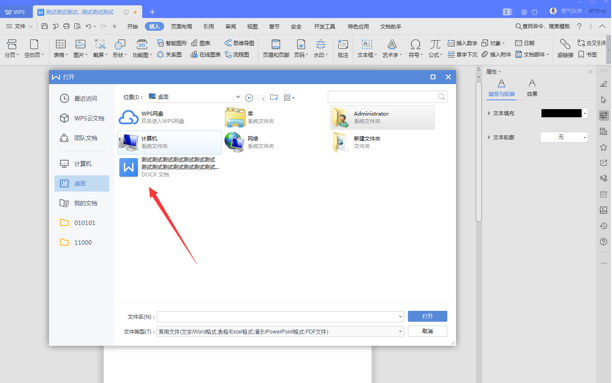Viewport: 612px width, 383px height.
Task: Click the black 文本填充 color swatch
Action: 561,113
